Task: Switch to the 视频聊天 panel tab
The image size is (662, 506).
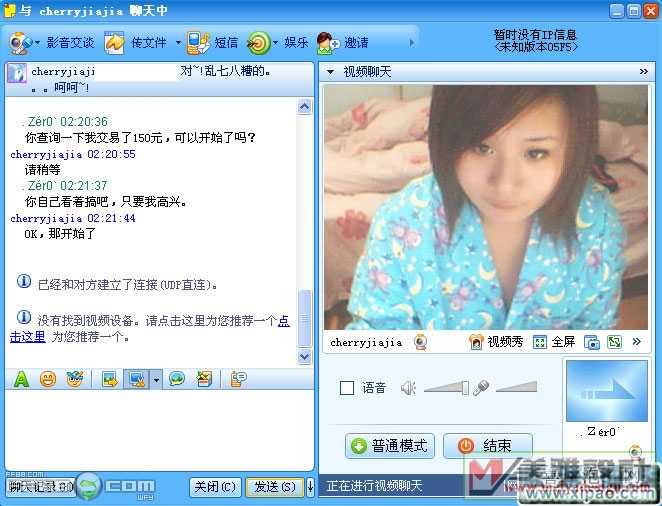Action: click(367, 72)
